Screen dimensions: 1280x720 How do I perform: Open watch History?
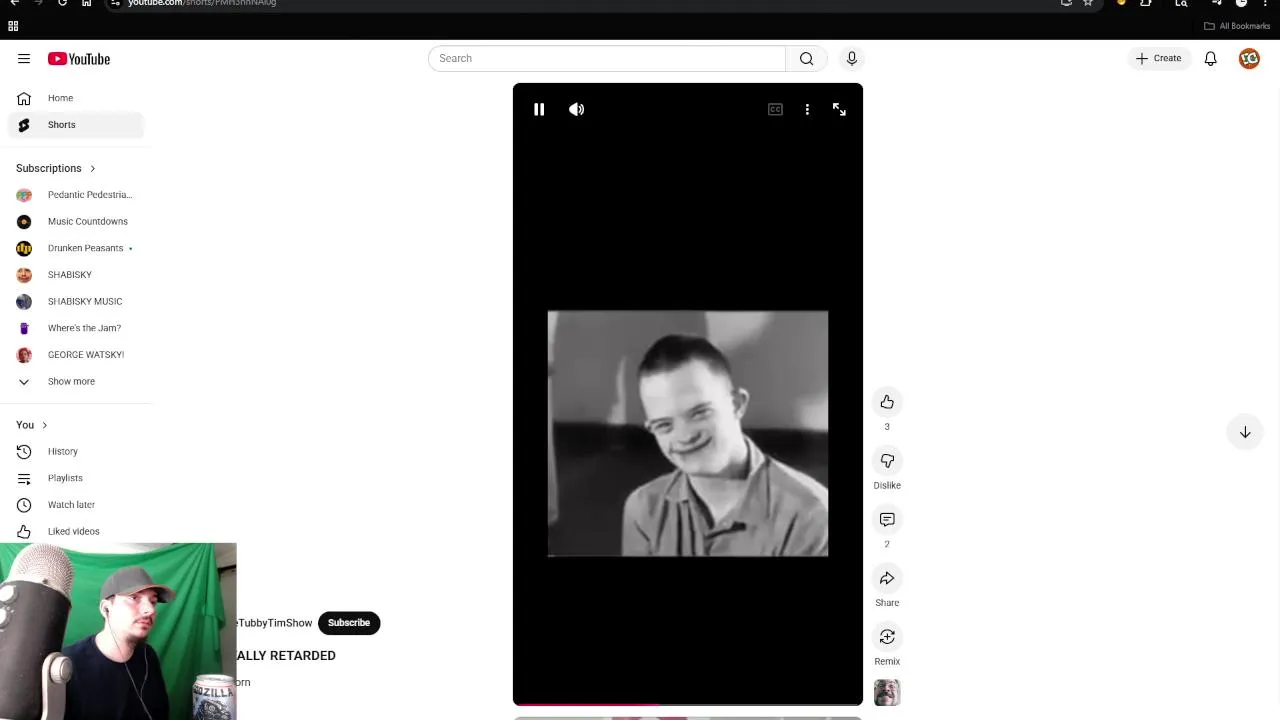(x=76, y=451)
